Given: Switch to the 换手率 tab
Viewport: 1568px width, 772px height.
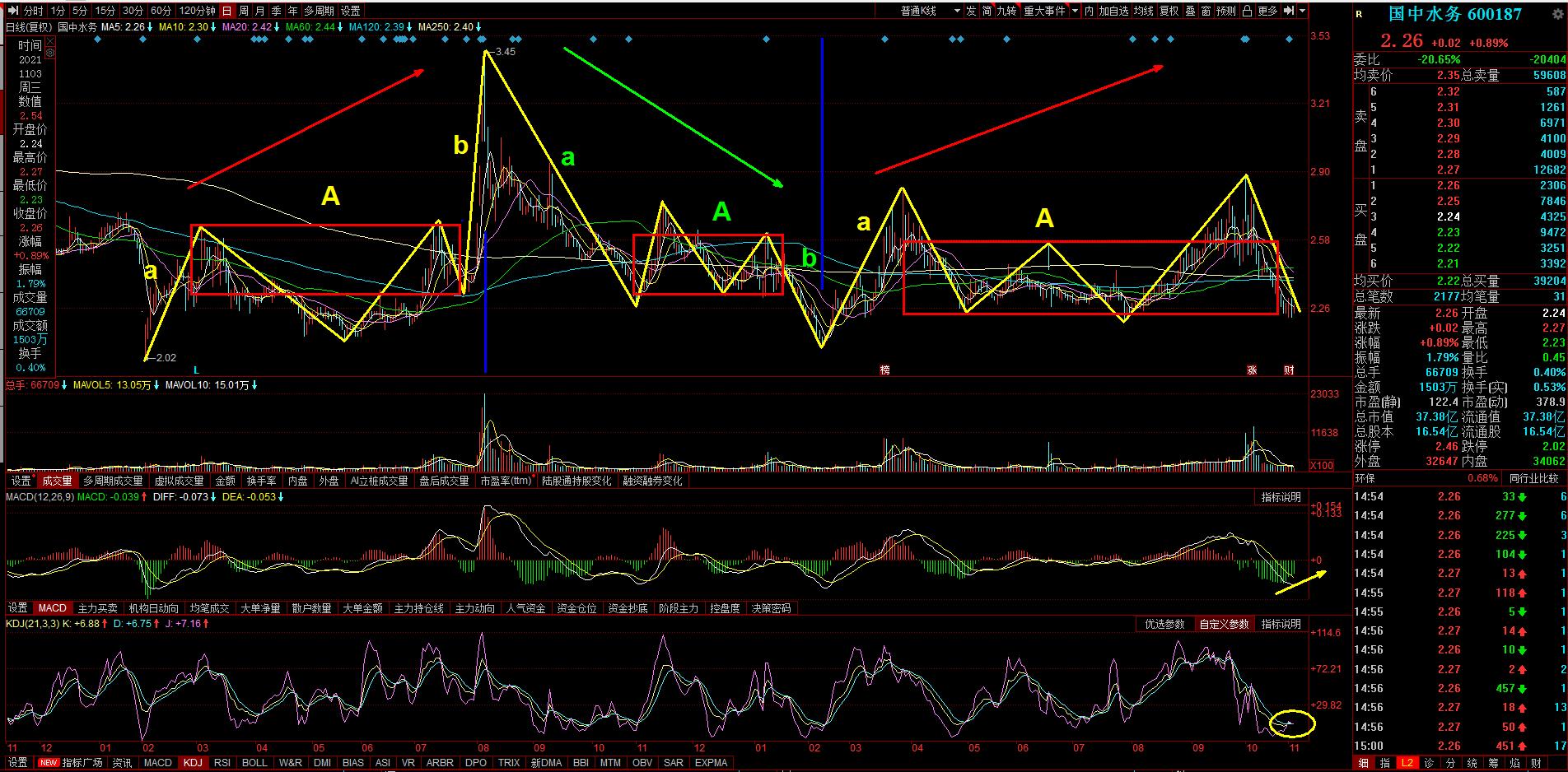Looking at the screenshot, I should pyautogui.click(x=261, y=481).
